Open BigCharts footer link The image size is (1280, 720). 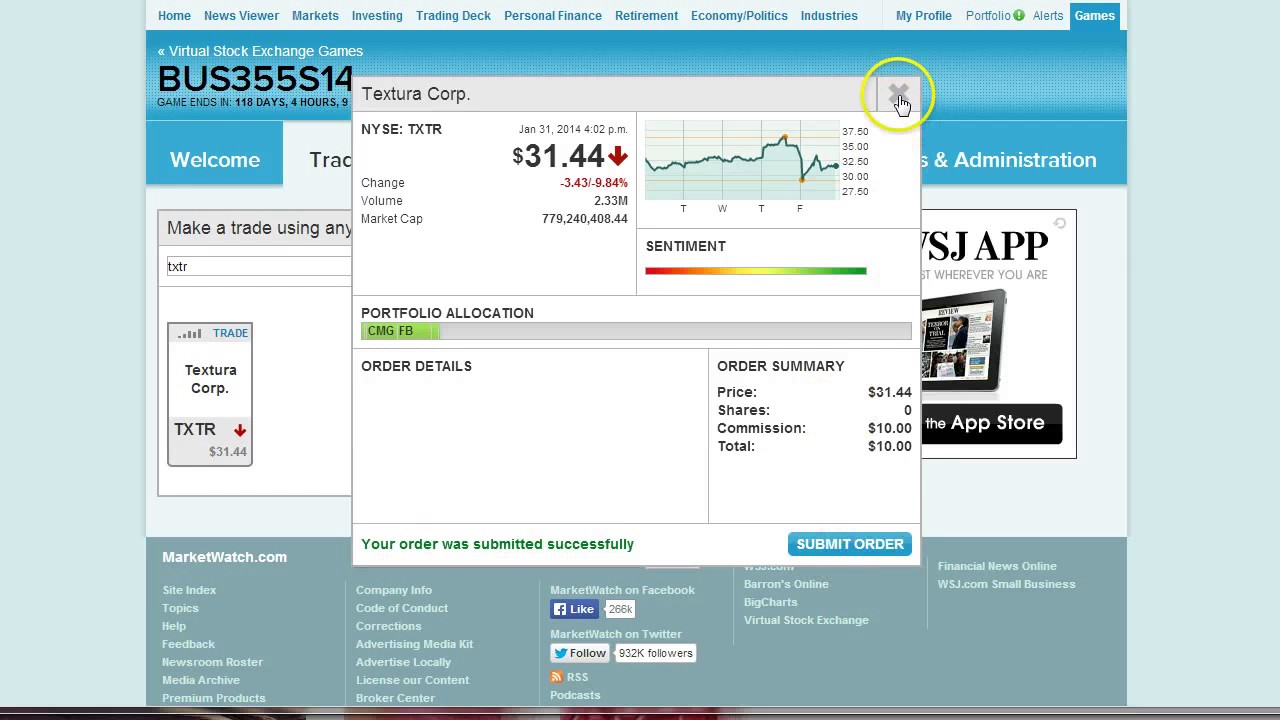(770, 602)
